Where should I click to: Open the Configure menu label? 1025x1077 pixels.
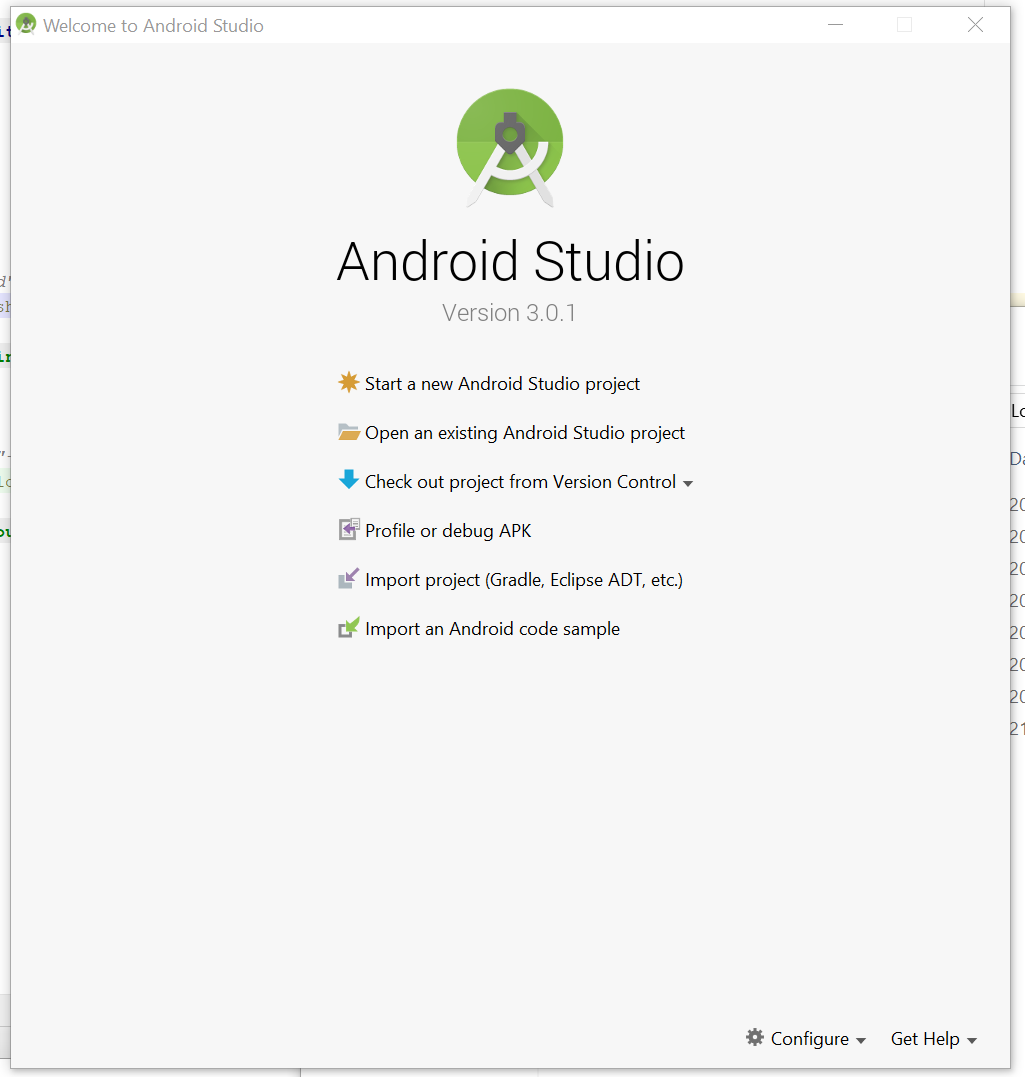(809, 1039)
